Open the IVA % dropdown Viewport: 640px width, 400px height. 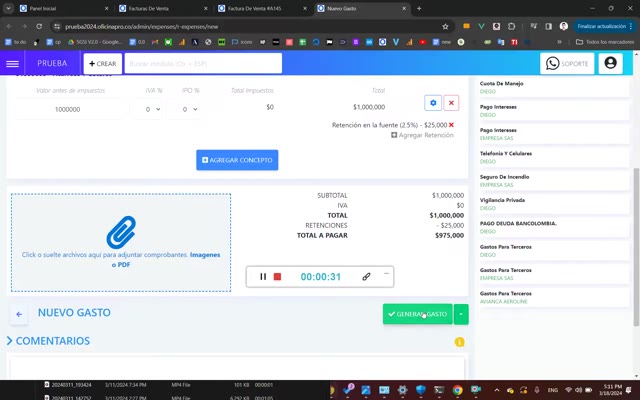tap(153, 109)
